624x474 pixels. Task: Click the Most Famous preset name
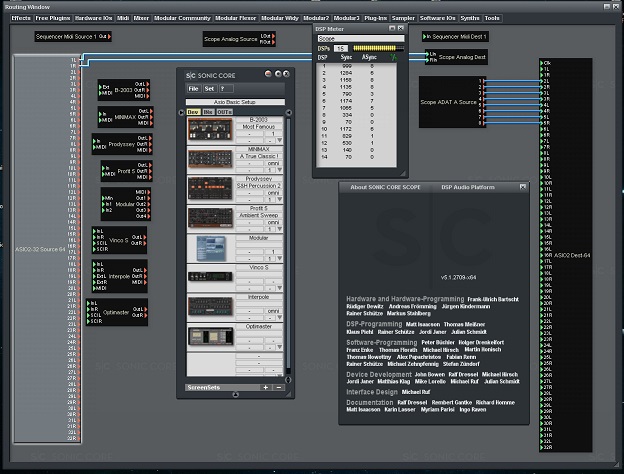tap(259, 127)
